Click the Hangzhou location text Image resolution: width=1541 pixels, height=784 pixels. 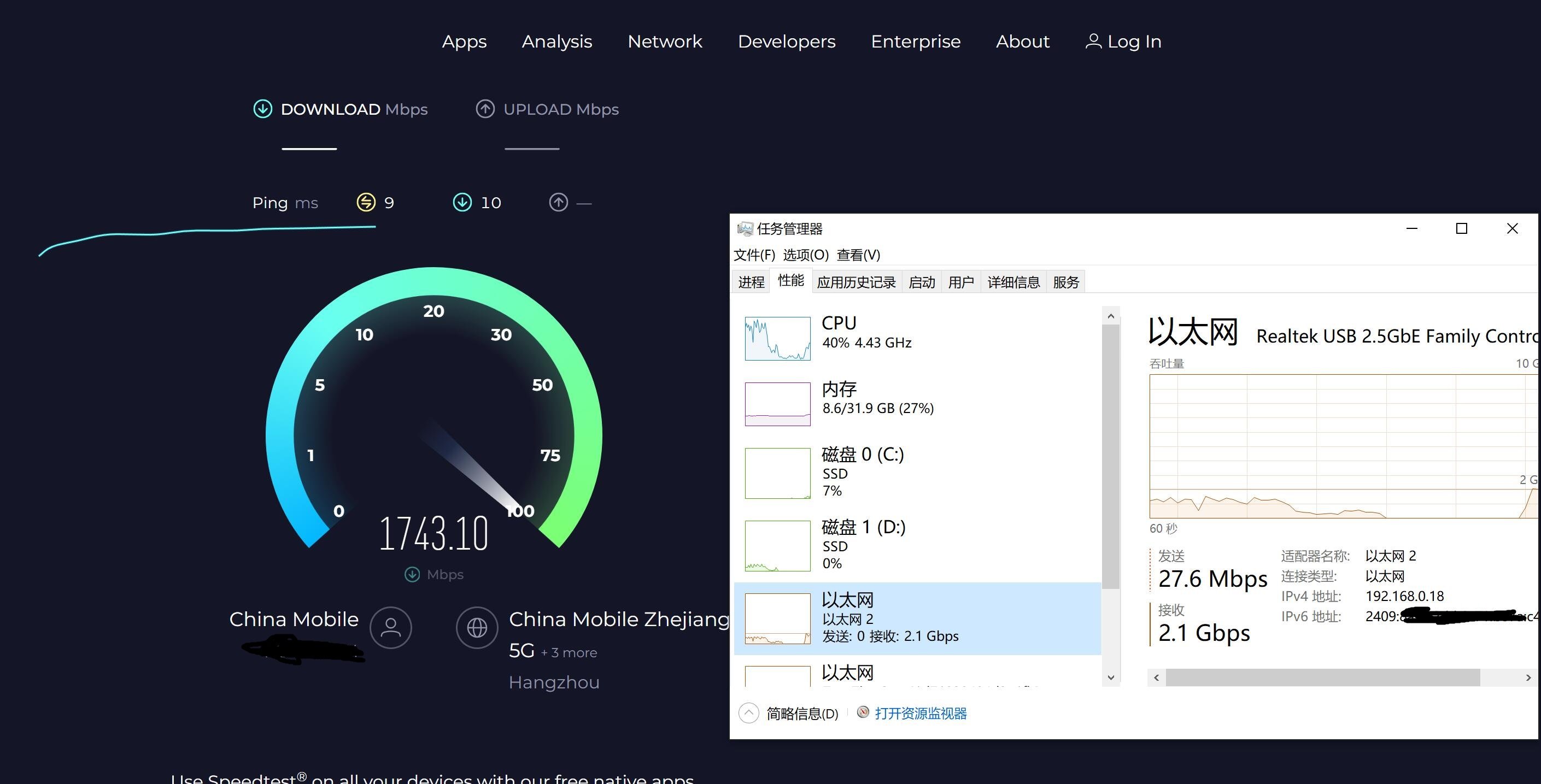pyautogui.click(x=554, y=682)
